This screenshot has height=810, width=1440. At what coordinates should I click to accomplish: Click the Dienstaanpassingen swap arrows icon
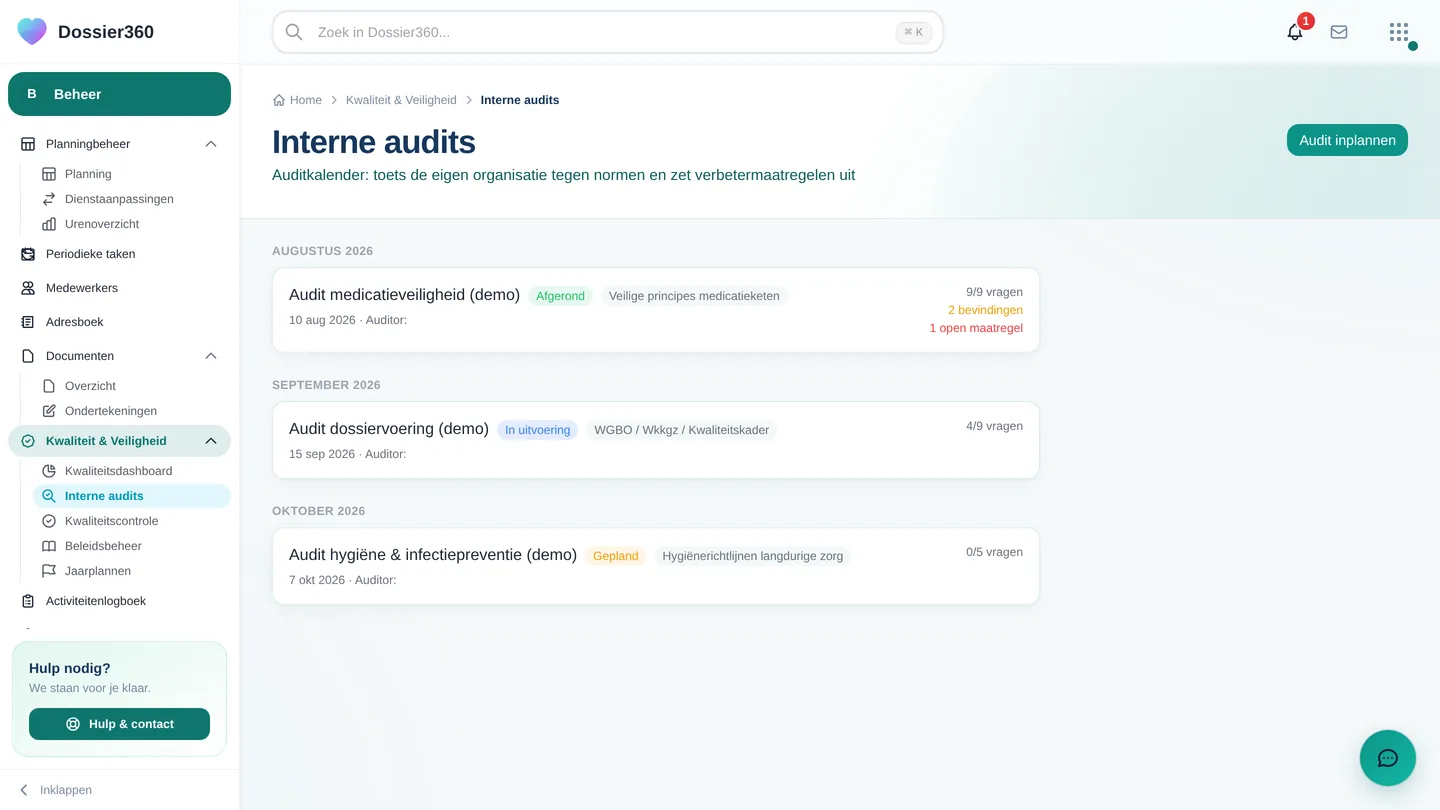(x=49, y=199)
